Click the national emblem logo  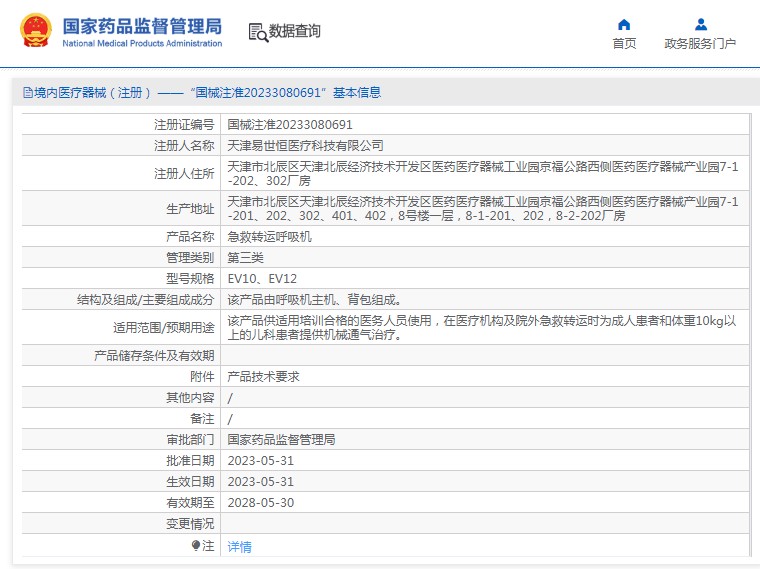coord(34,32)
